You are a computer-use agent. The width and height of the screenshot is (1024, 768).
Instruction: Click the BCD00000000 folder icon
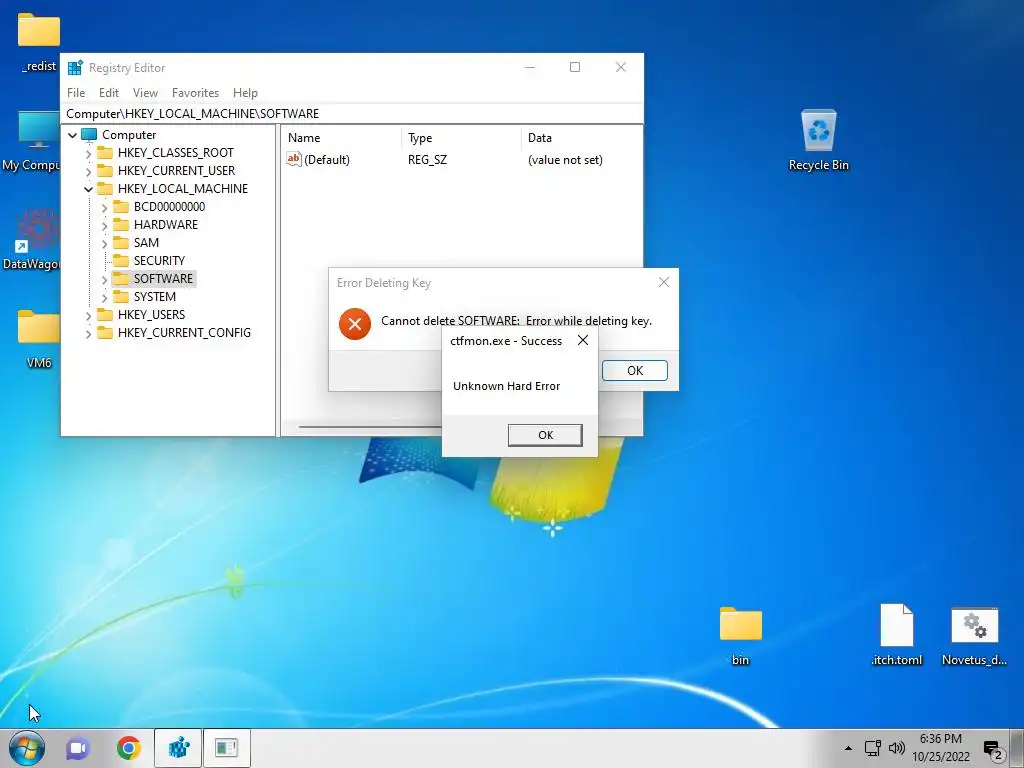tap(121, 206)
